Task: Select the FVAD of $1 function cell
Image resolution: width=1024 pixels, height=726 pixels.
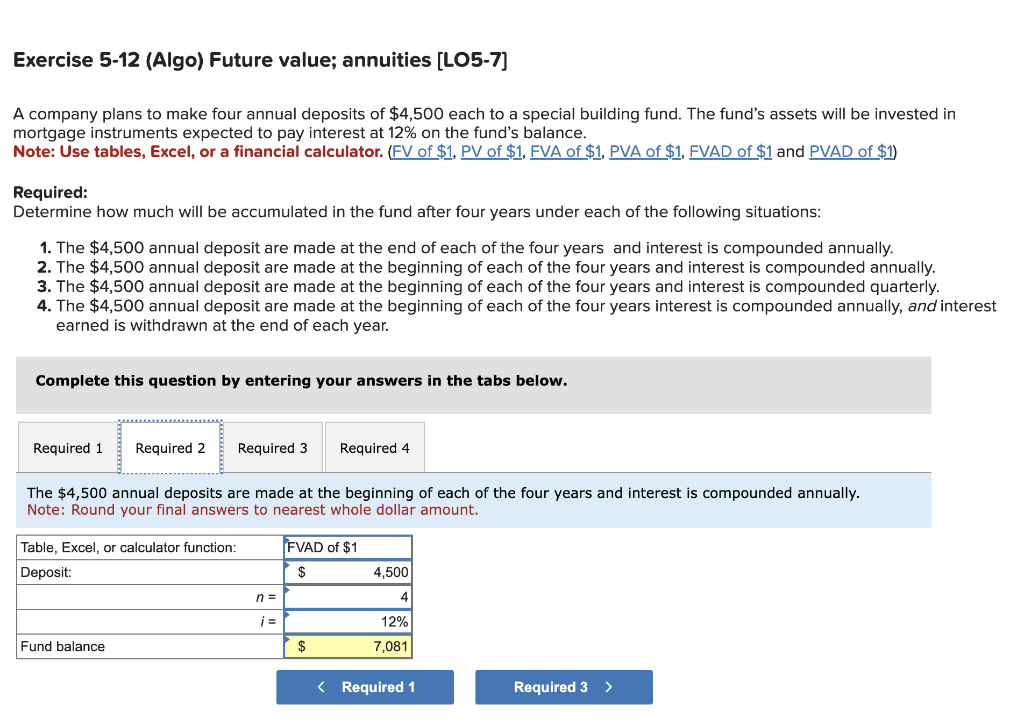Action: [x=348, y=546]
